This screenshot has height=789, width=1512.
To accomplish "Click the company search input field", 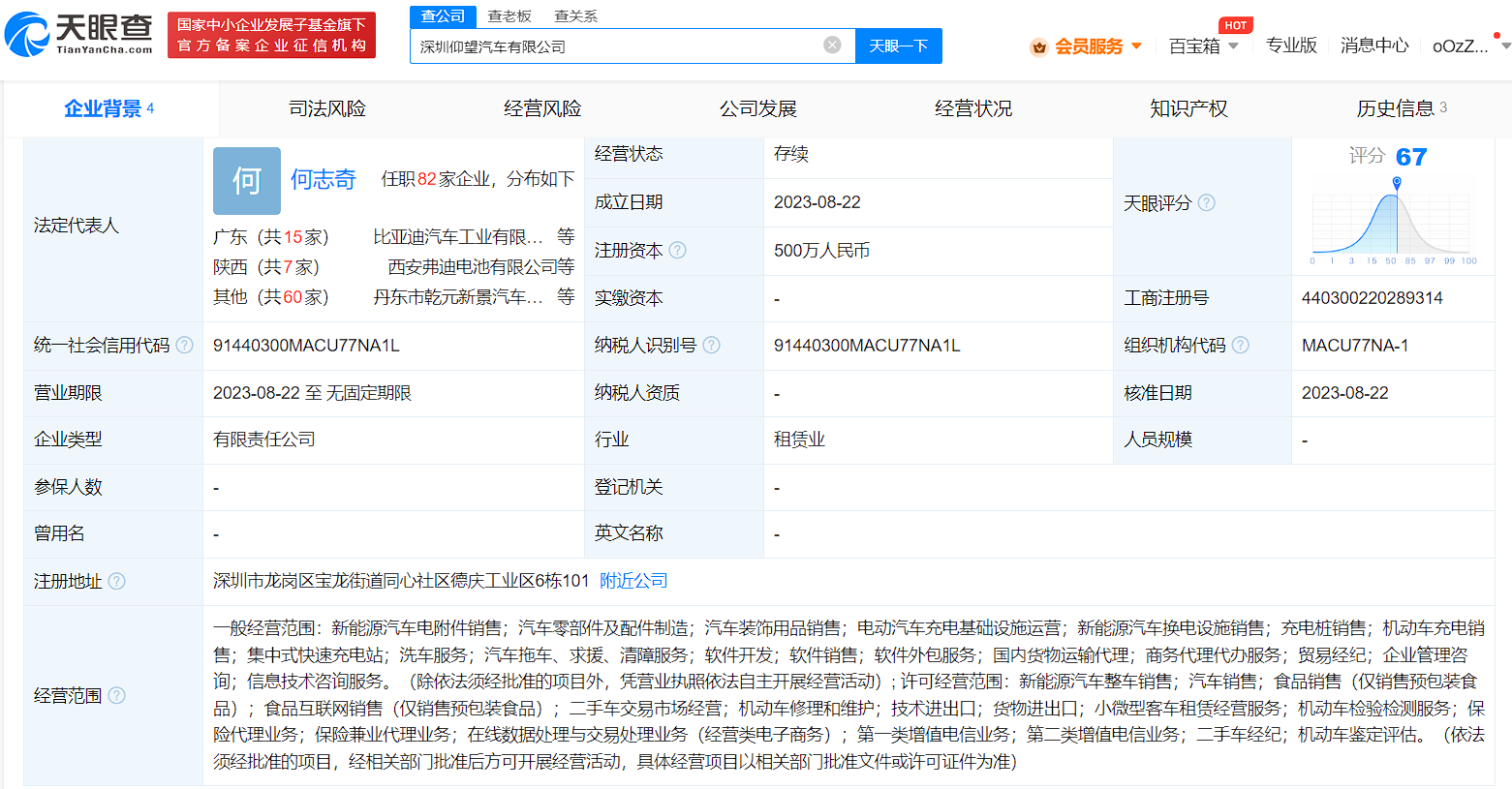I will [x=620, y=46].
